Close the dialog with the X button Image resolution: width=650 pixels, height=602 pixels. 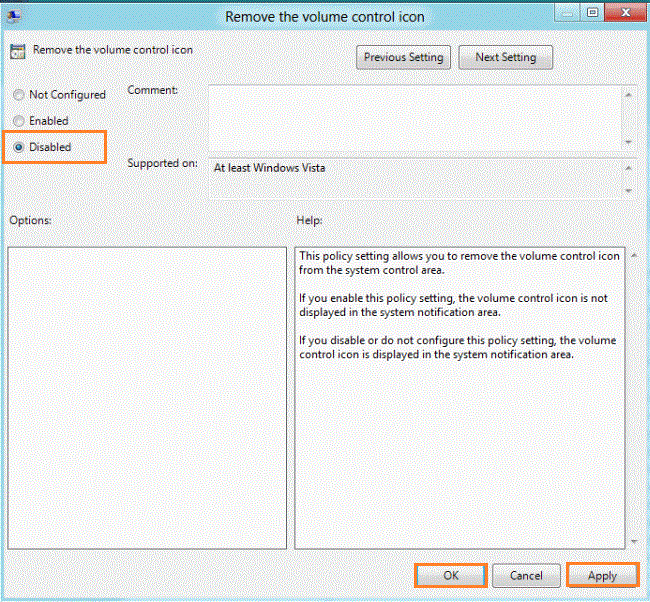pyautogui.click(x=626, y=13)
